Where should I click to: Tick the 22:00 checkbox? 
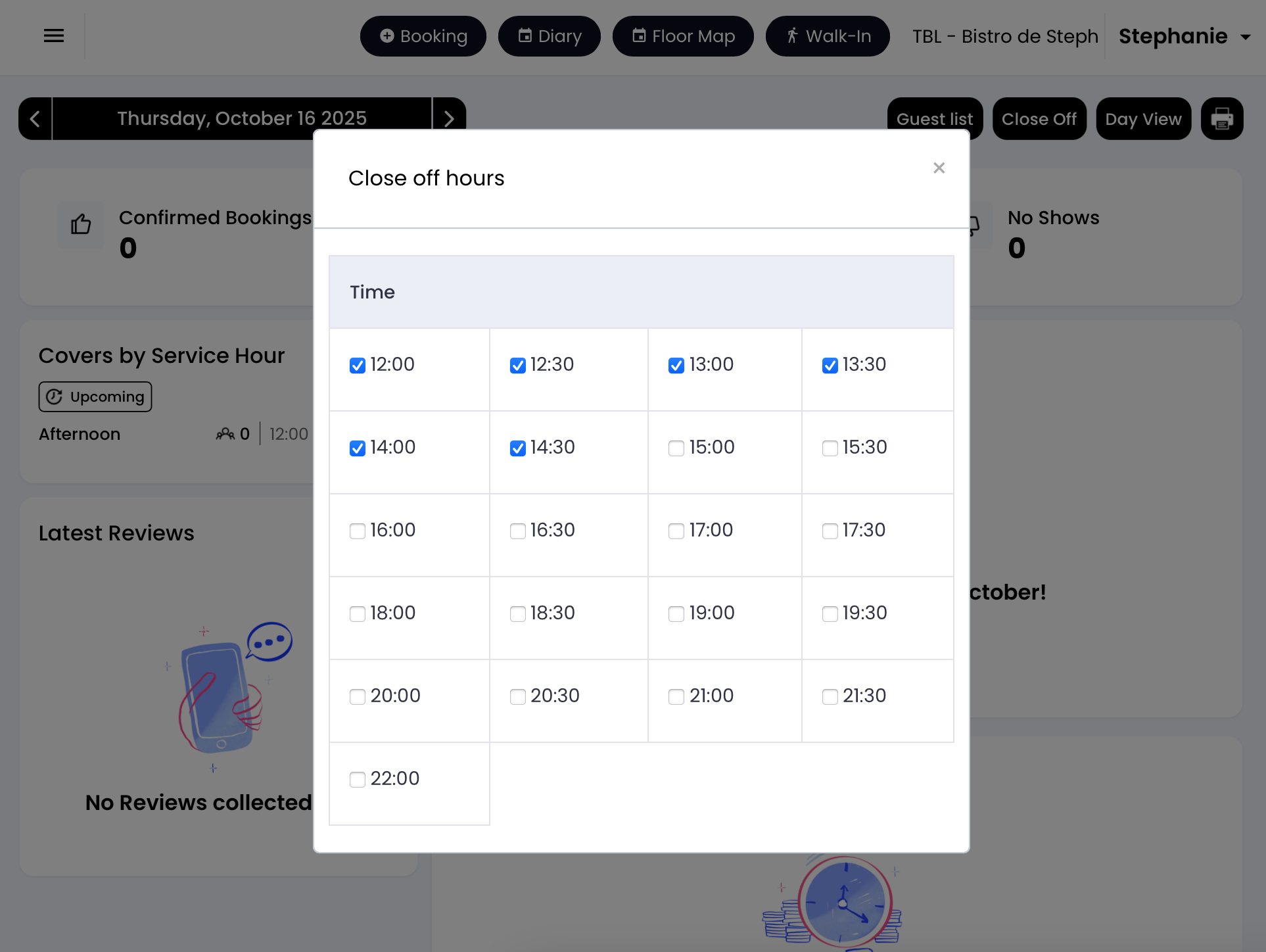(358, 780)
